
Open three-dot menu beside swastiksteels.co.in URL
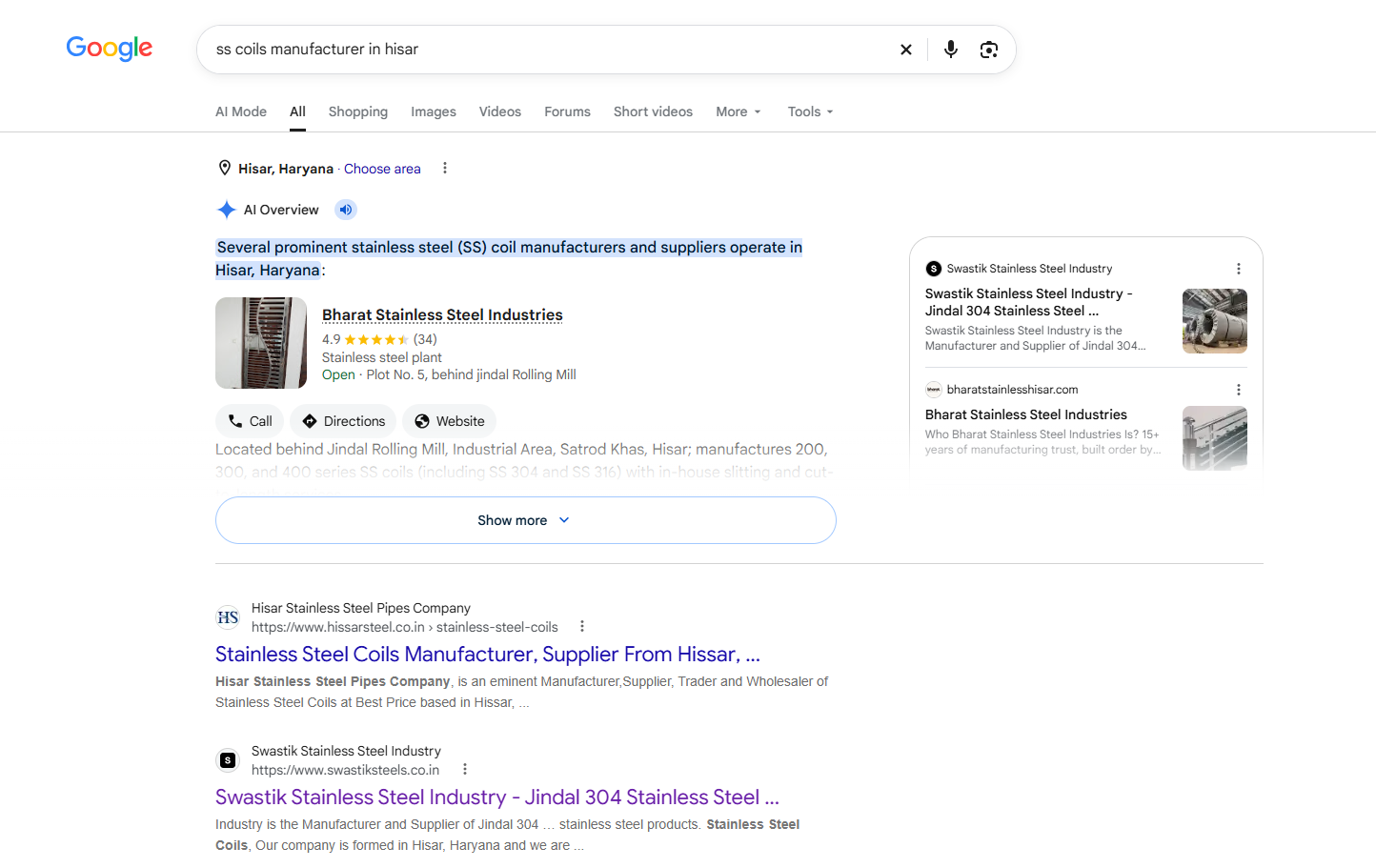(x=465, y=769)
